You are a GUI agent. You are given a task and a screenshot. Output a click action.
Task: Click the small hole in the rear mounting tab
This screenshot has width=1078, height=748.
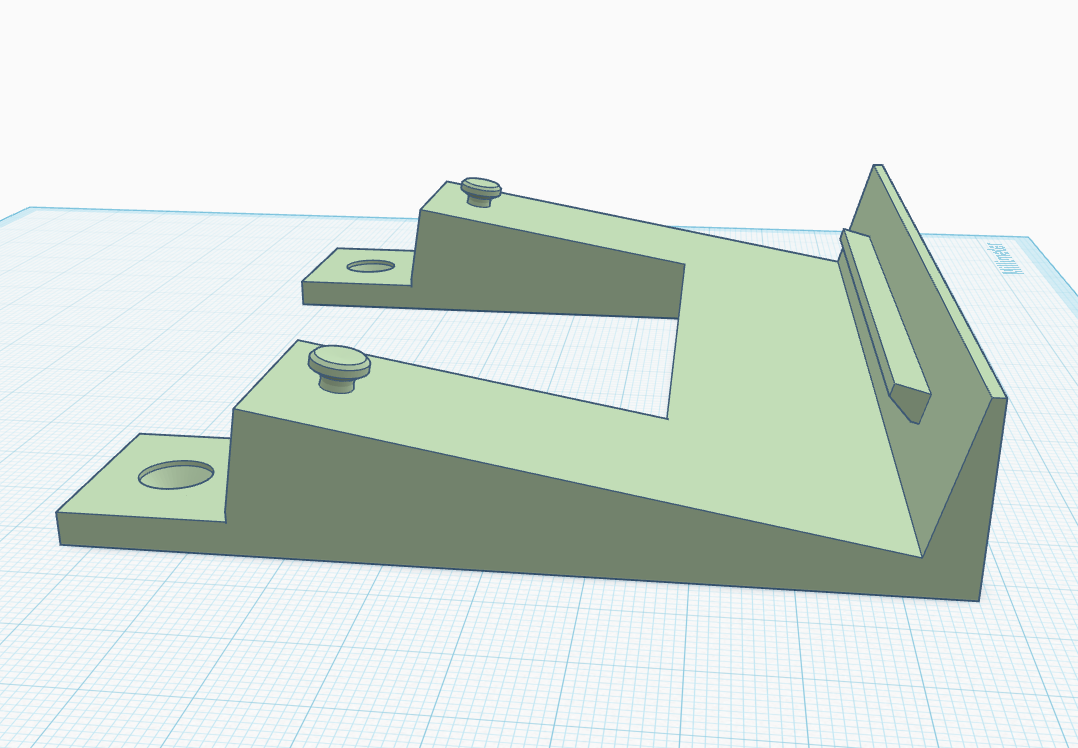[371, 266]
